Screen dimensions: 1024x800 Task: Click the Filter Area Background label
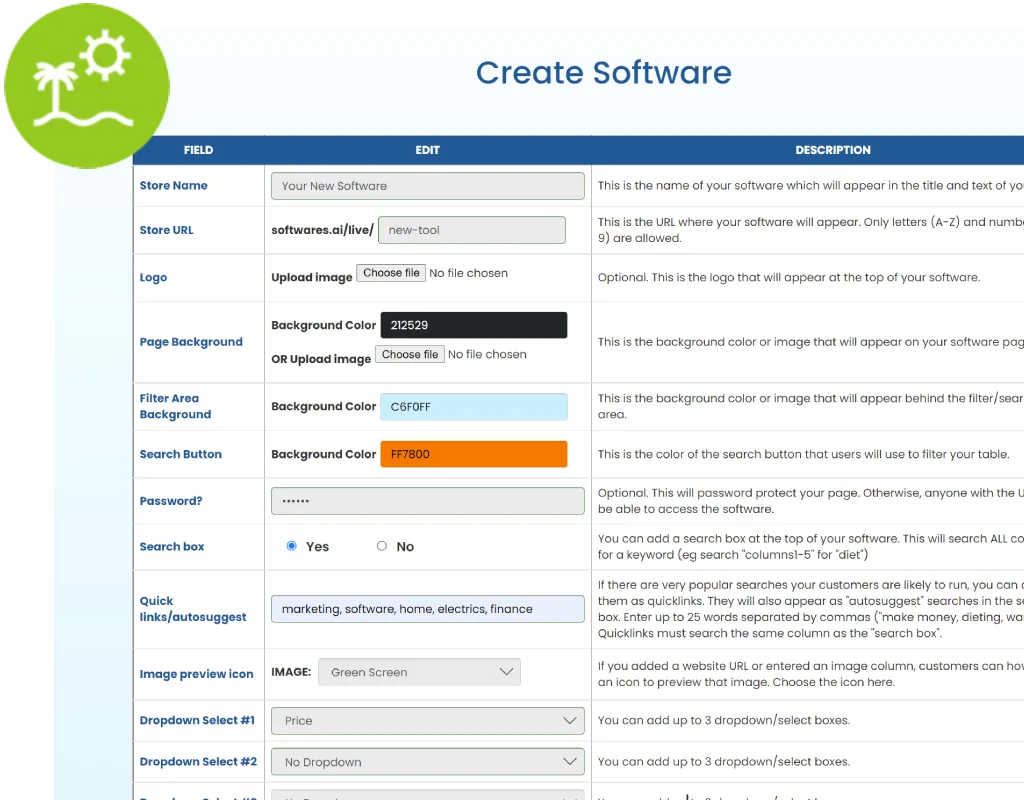[175, 406]
